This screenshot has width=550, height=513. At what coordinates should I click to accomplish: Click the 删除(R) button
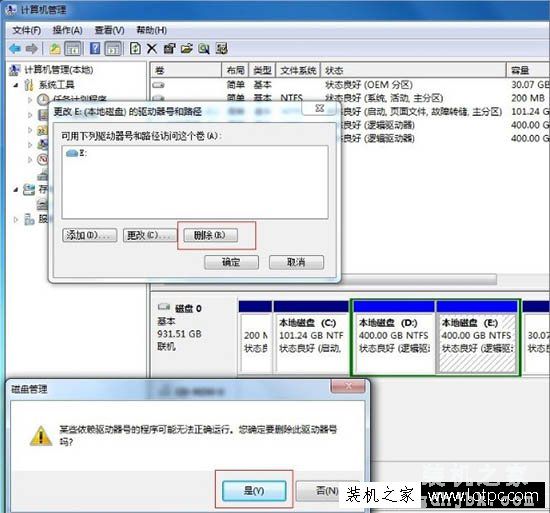pyautogui.click(x=210, y=235)
